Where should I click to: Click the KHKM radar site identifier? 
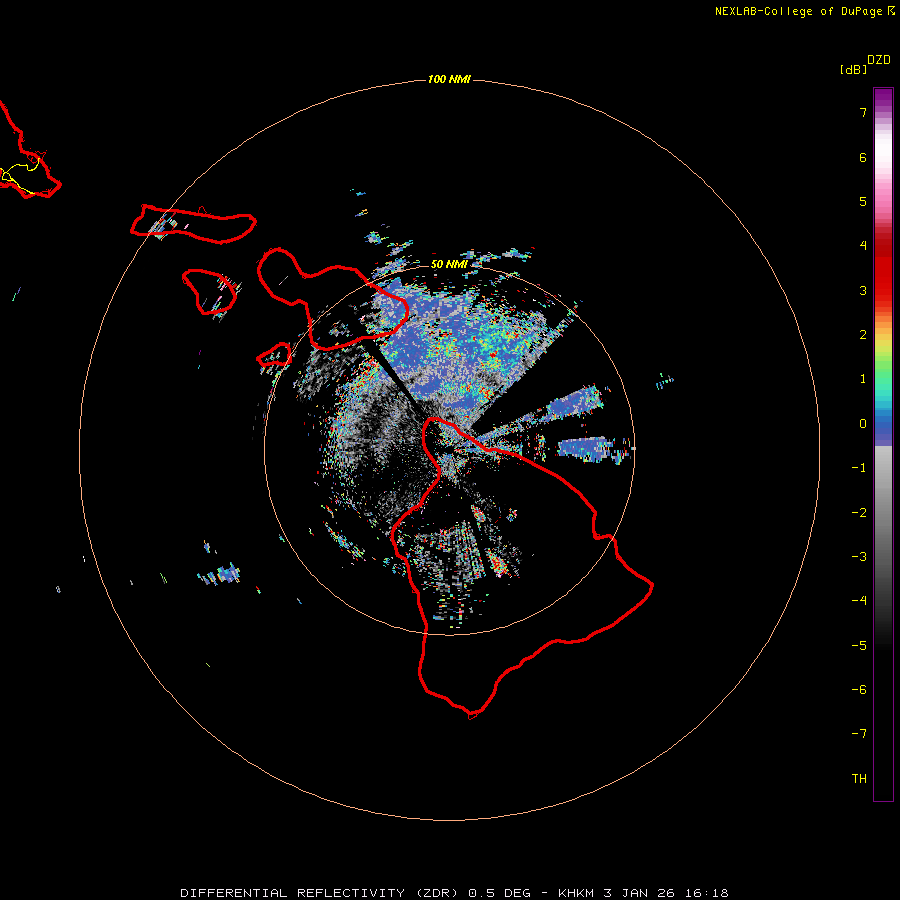576,893
